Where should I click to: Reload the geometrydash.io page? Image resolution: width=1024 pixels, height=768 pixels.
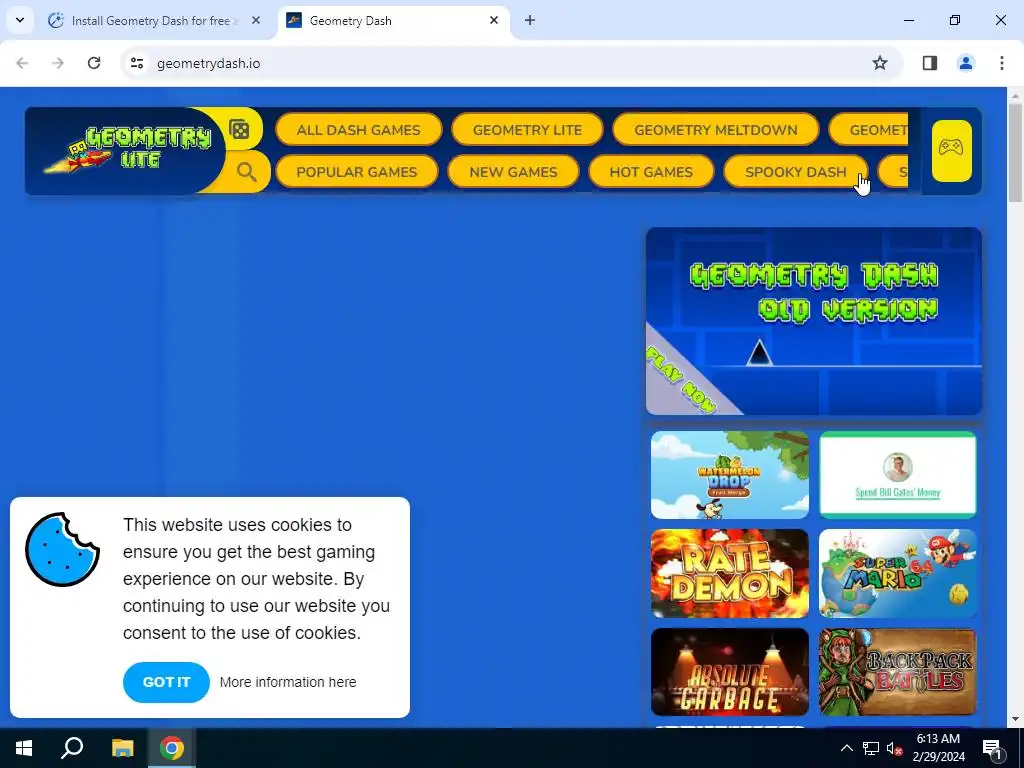[94, 63]
